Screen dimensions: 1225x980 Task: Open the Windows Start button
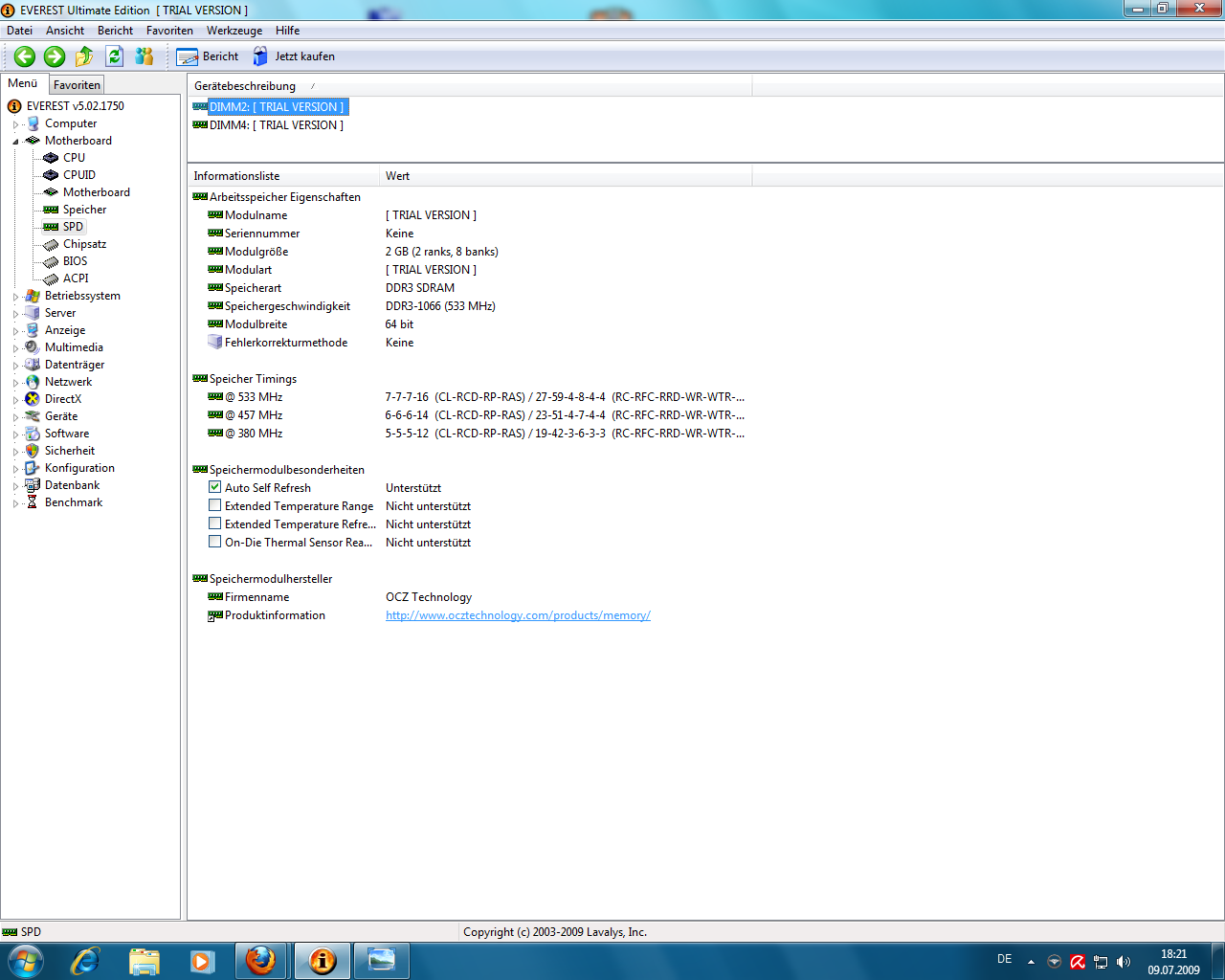coord(25,961)
